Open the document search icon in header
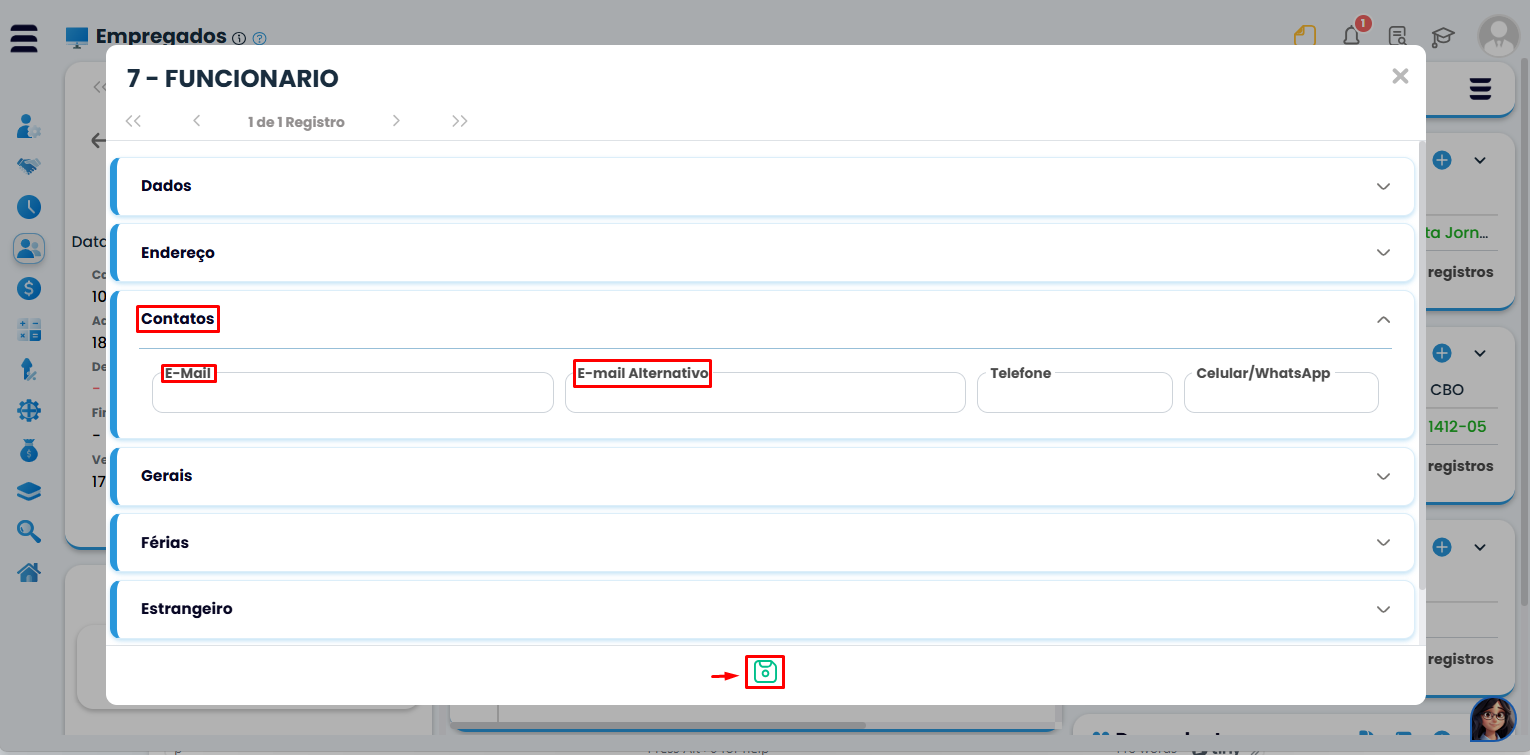 [x=1398, y=37]
